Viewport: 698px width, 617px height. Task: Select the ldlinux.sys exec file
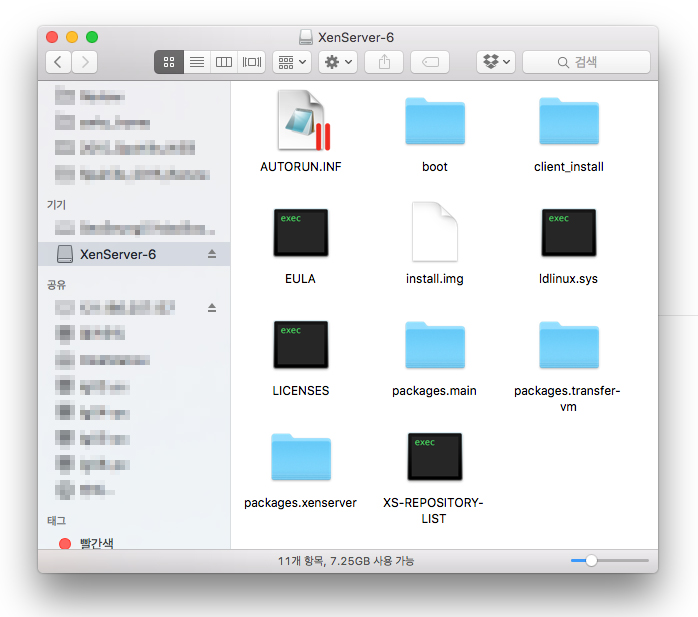coord(568,235)
